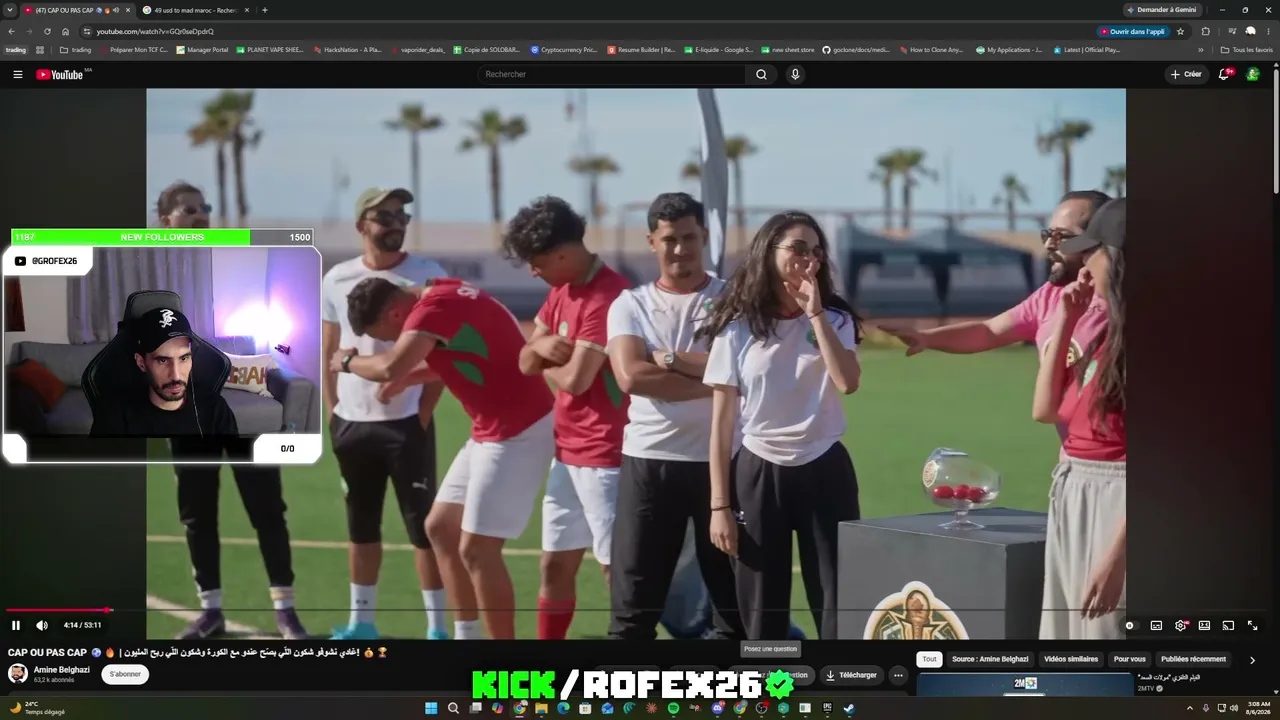Image resolution: width=1280 pixels, height=720 pixels.
Task: Show more filter chips with the right arrow
Action: pyautogui.click(x=1252, y=660)
